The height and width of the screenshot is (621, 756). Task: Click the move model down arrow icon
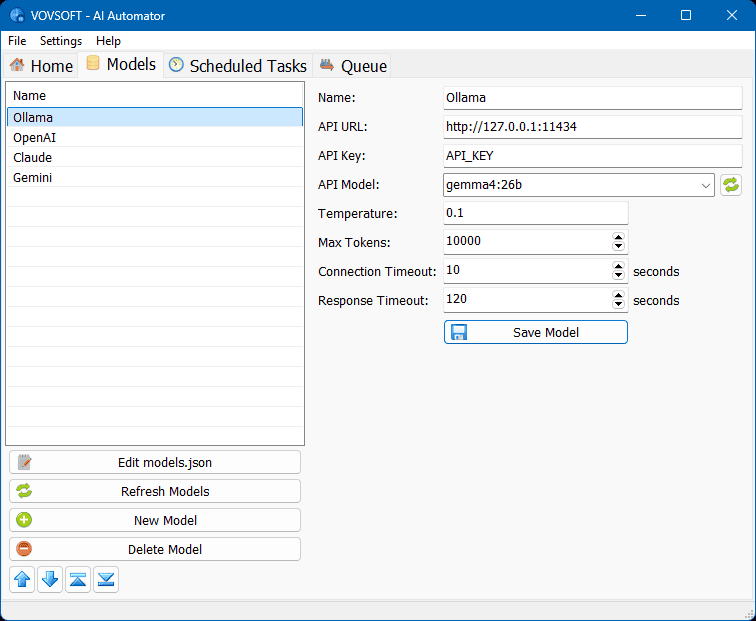pos(50,580)
